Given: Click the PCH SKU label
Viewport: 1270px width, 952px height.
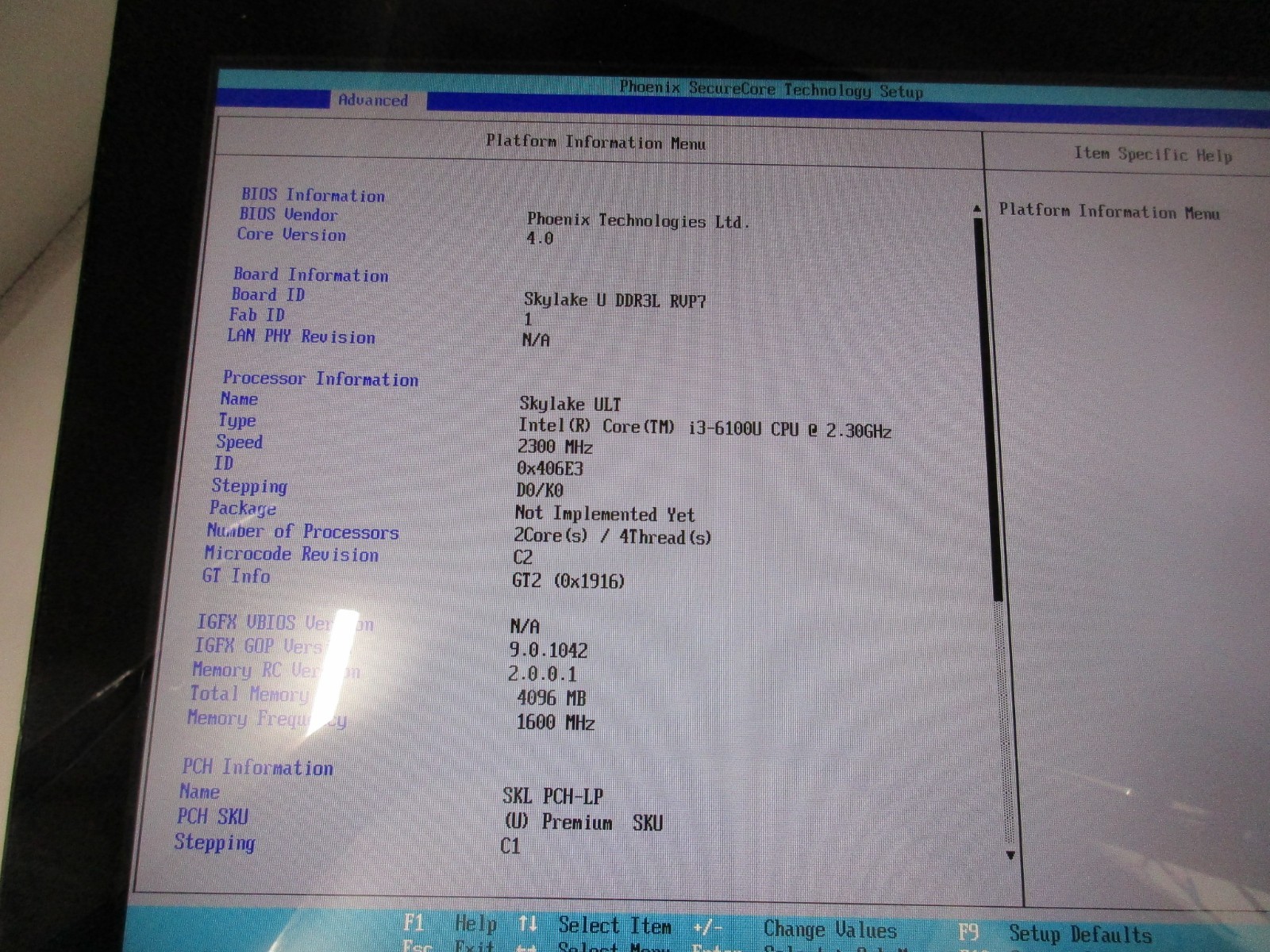Looking at the screenshot, I should [x=213, y=816].
